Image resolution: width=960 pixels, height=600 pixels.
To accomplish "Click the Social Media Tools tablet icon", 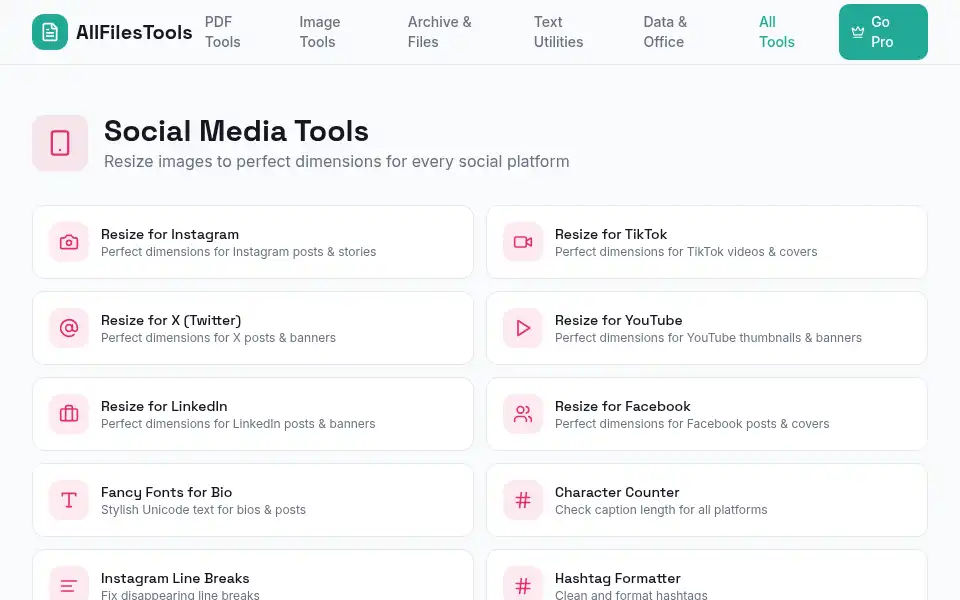I will coord(60,143).
